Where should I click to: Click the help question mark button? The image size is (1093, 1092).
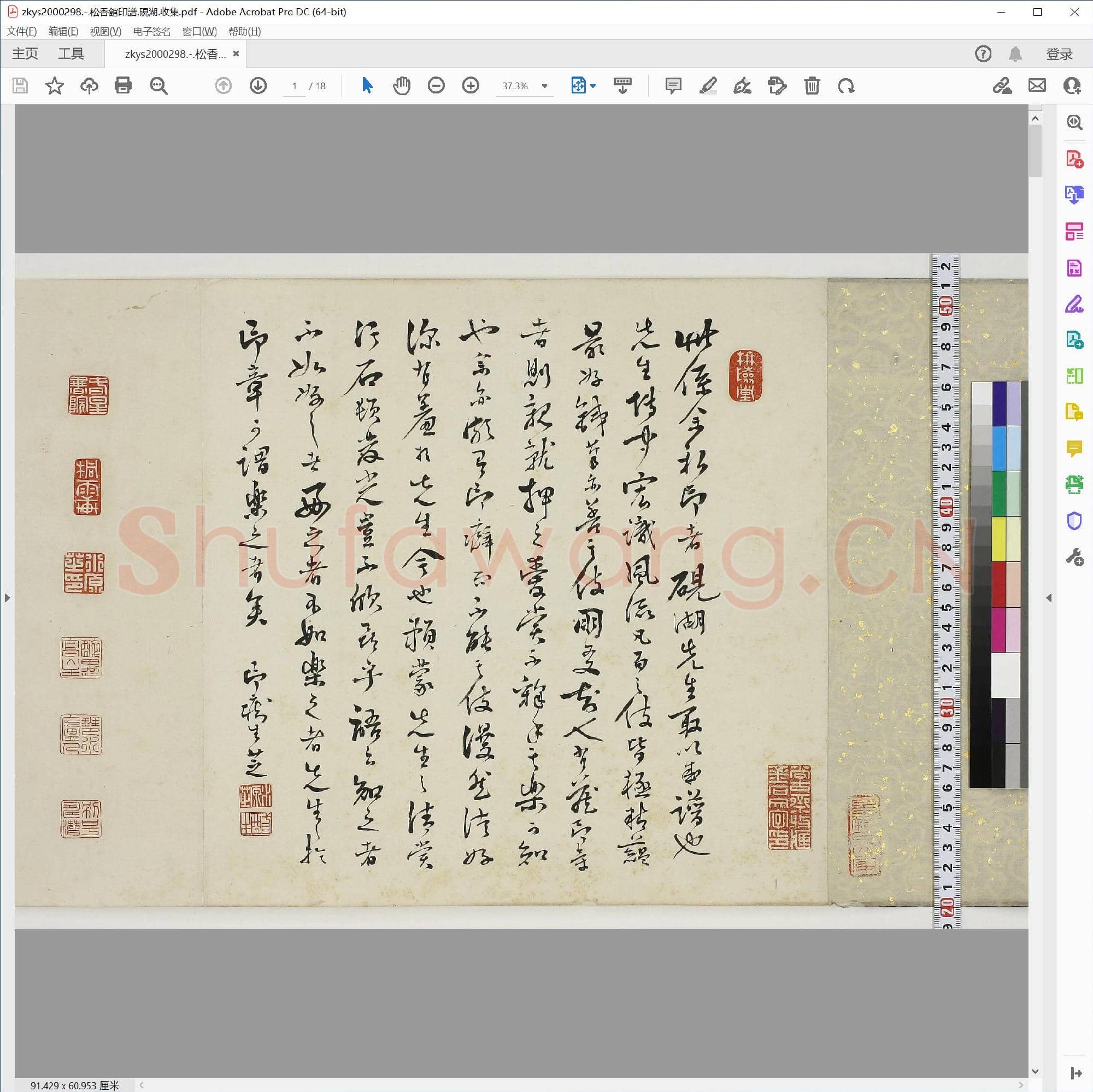coord(983,54)
